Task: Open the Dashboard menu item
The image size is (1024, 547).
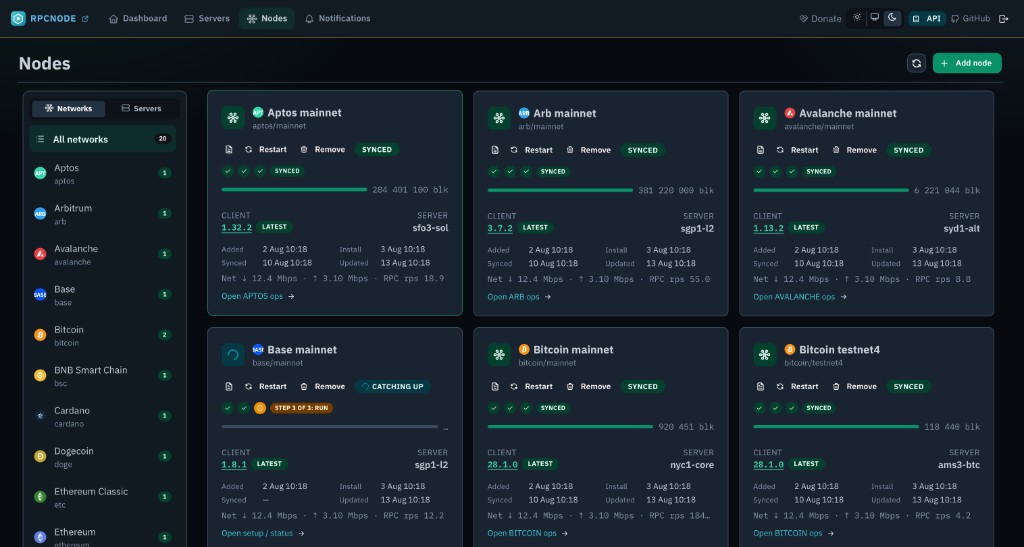Action: [138, 18]
